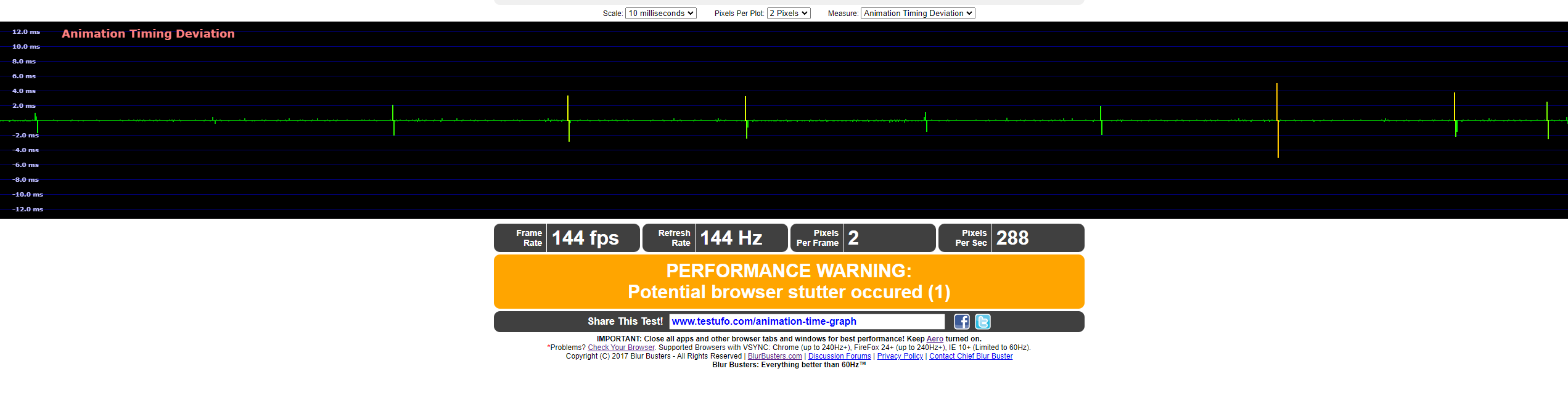1568x419 pixels.
Task: Open the Check Your Browser link
Action: pos(621,348)
